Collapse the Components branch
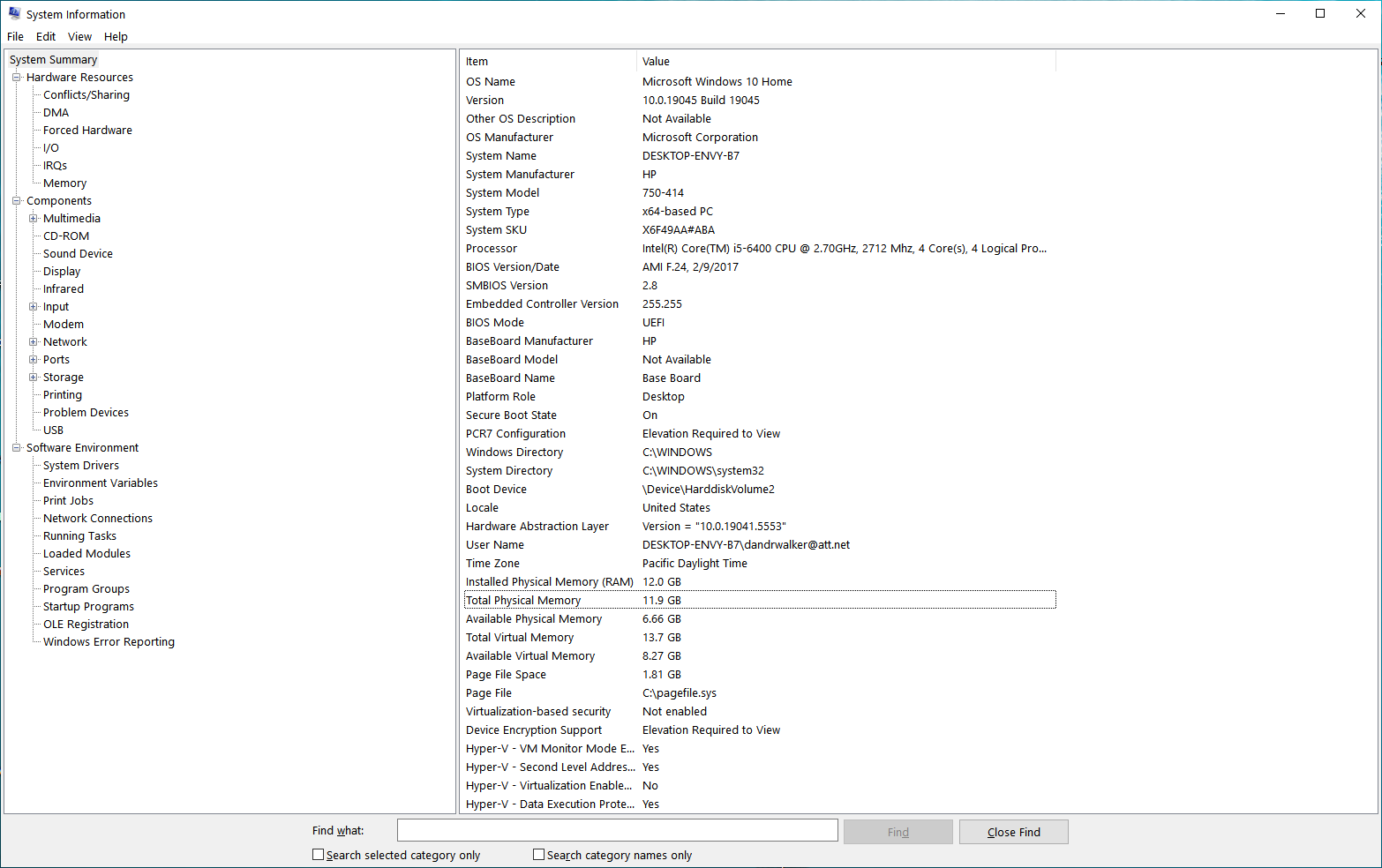Viewport: 1382px width, 868px height. pos(16,201)
